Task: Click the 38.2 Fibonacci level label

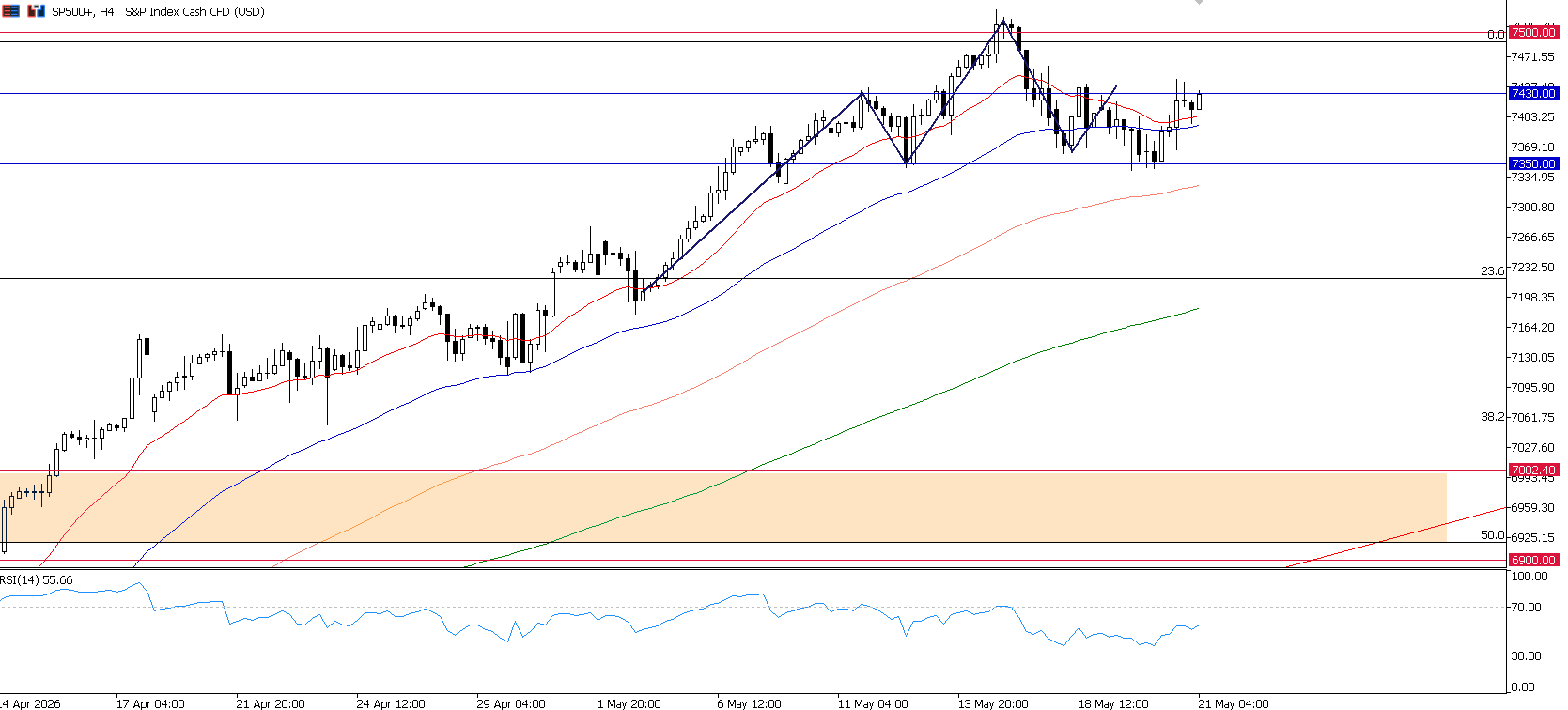Action: click(x=1493, y=417)
